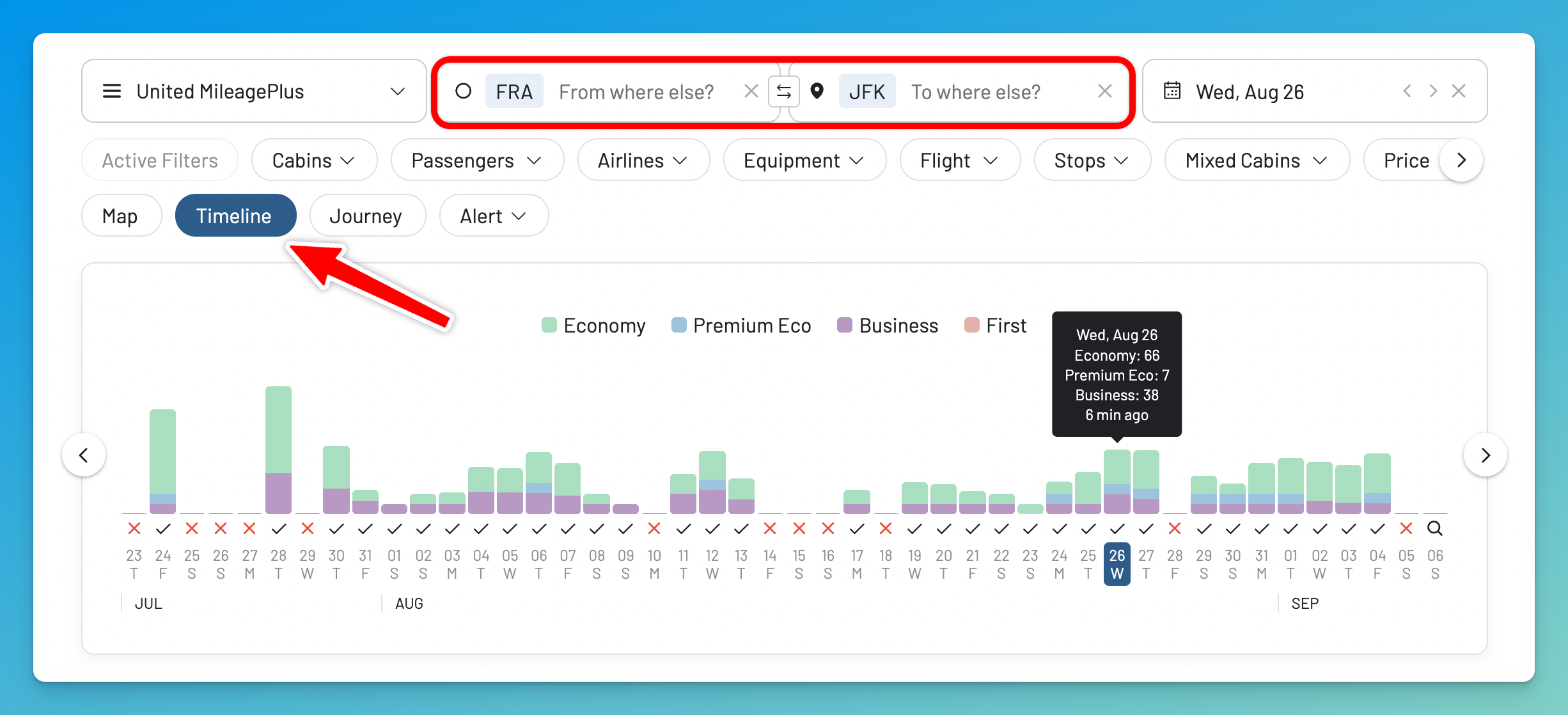Select date 28 T in July
Screen dimensions: 1568x715
point(278,564)
